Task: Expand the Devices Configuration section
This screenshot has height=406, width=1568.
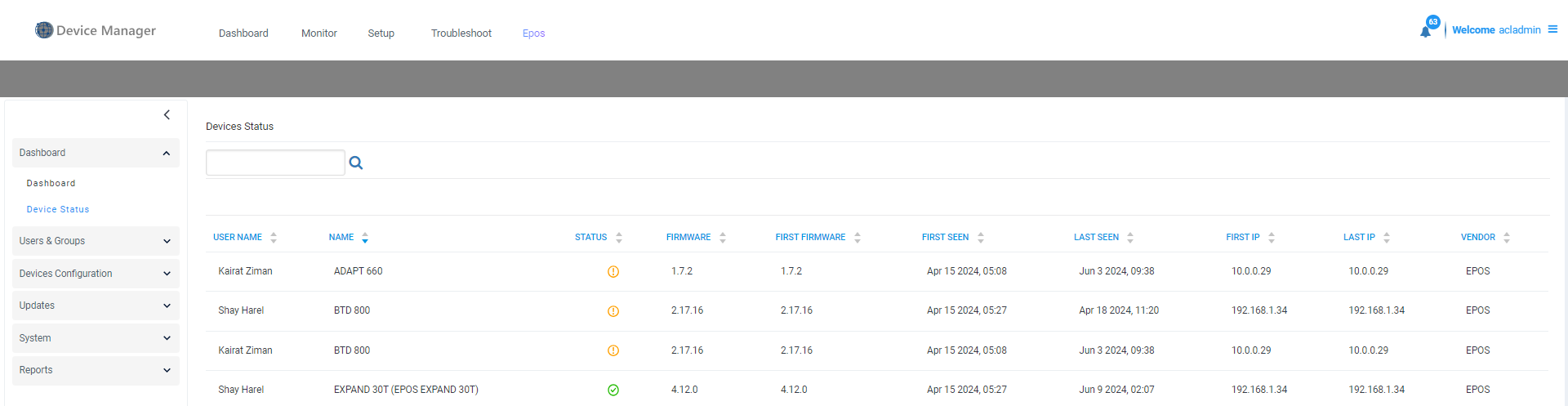Action: [x=96, y=274]
